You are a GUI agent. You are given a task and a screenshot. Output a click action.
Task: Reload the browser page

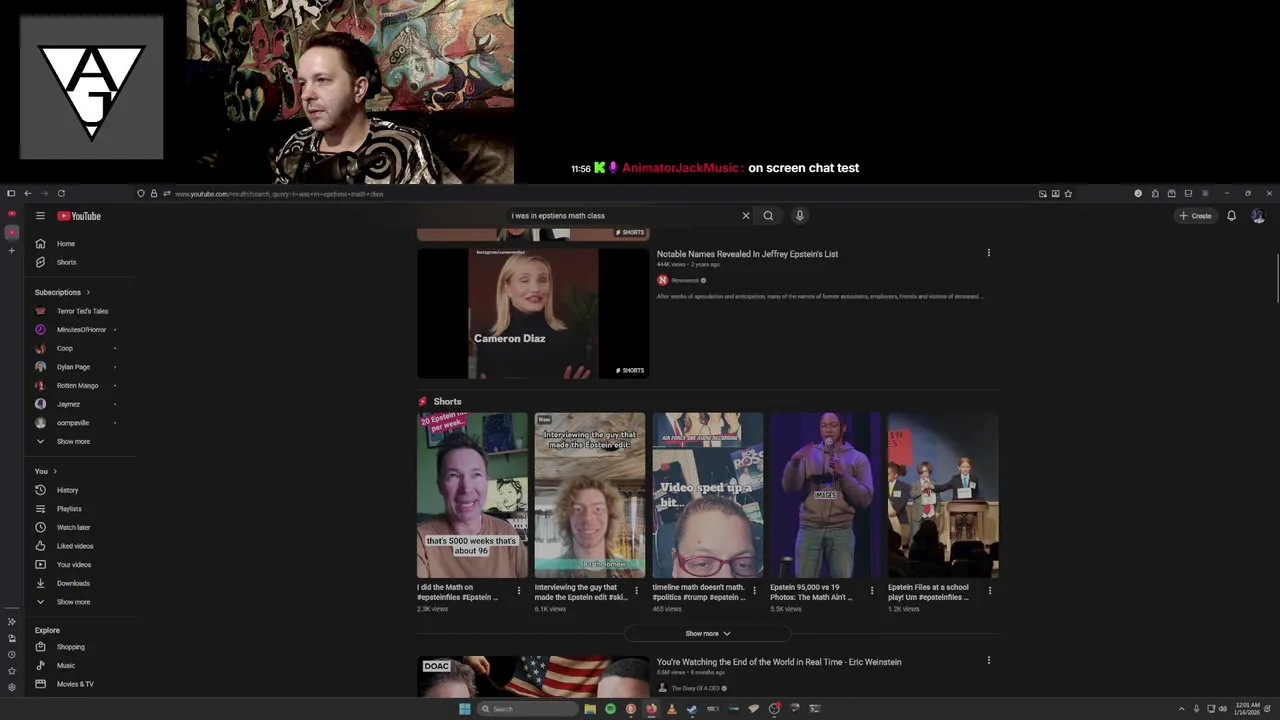61,193
